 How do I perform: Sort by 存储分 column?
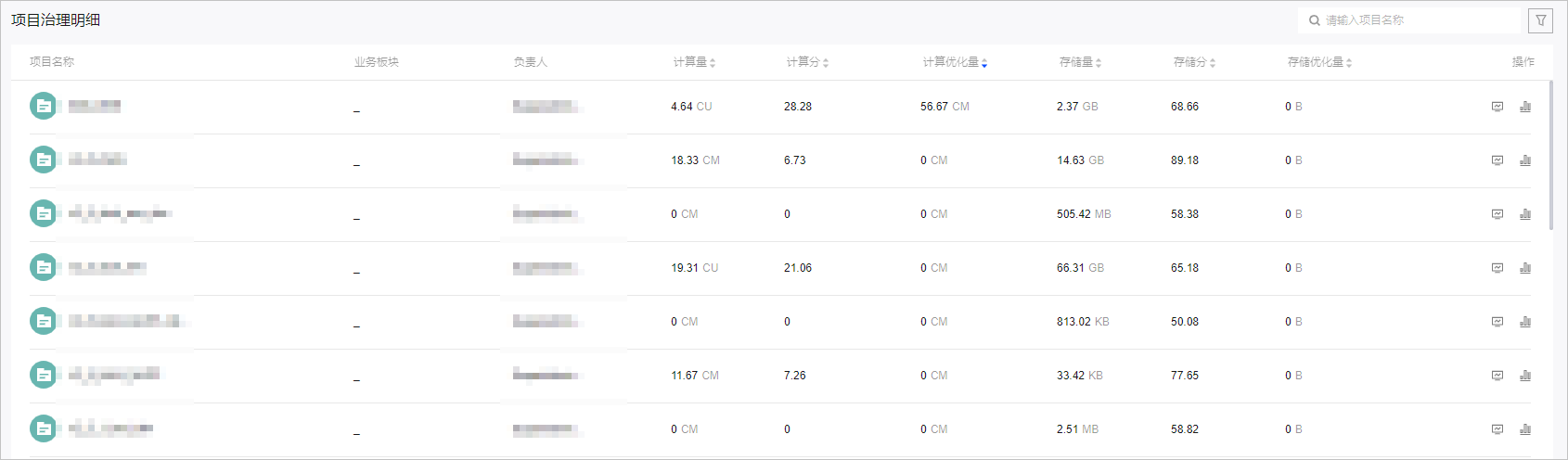point(1213,63)
